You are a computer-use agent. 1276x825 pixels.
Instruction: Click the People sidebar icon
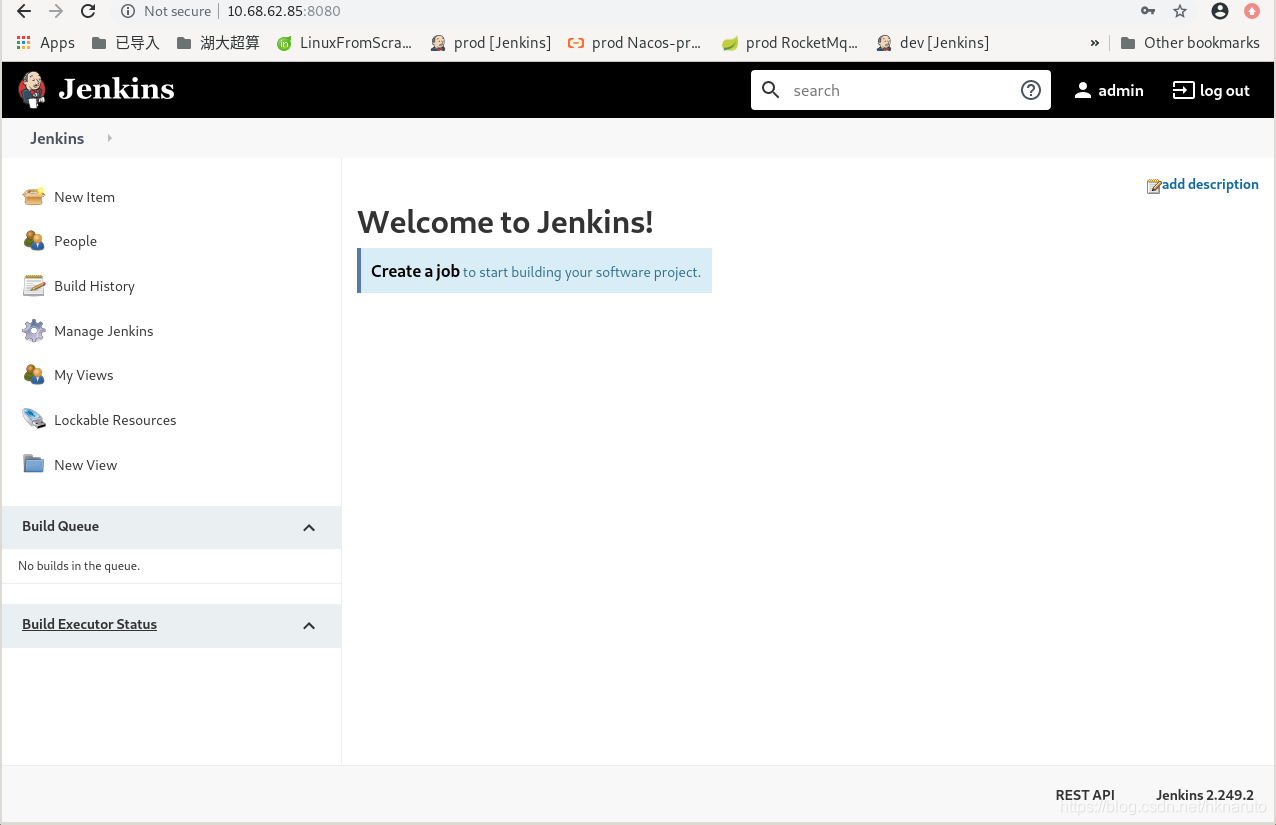pyautogui.click(x=34, y=241)
